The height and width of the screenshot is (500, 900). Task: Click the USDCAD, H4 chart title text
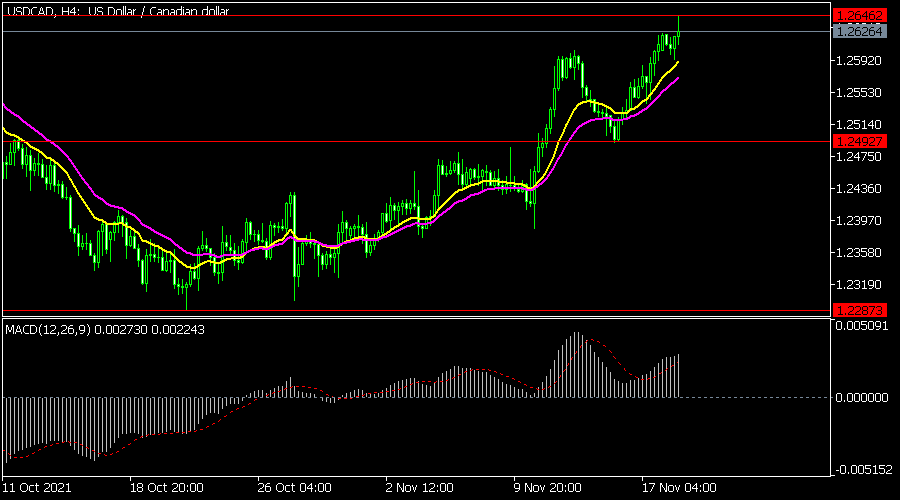(118, 11)
